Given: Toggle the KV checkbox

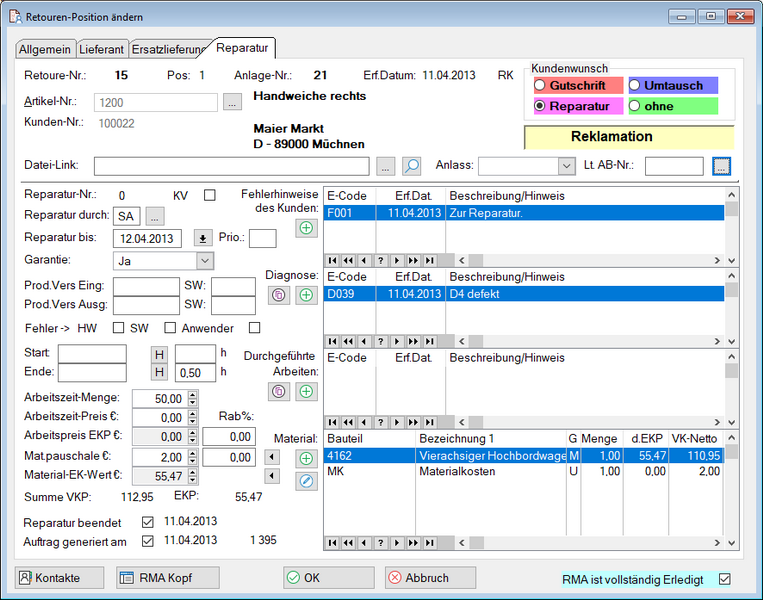Looking at the screenshot, I should point(210,195).
